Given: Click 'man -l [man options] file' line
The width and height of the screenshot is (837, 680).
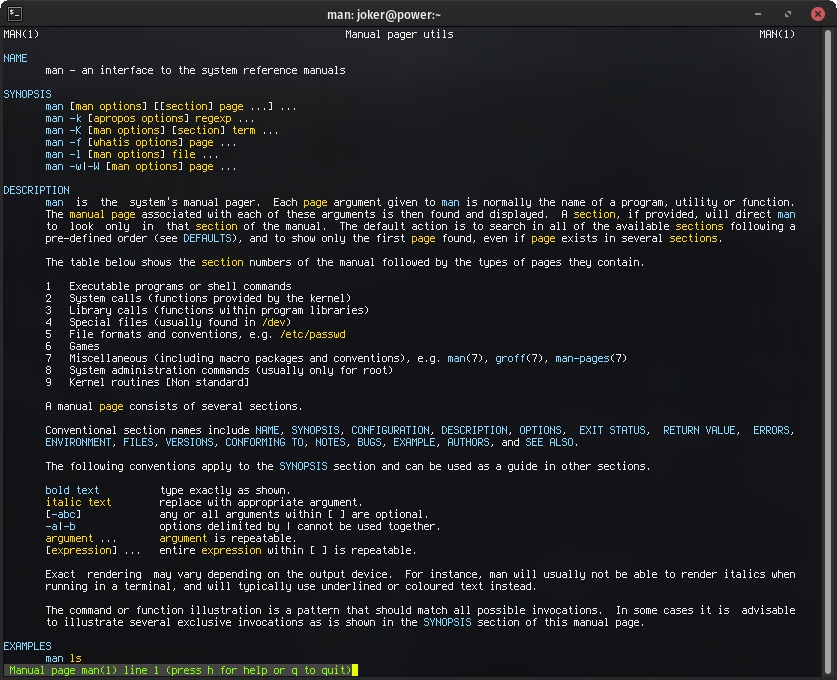Looking at the screenshot, I should click(x=132, y=155).
